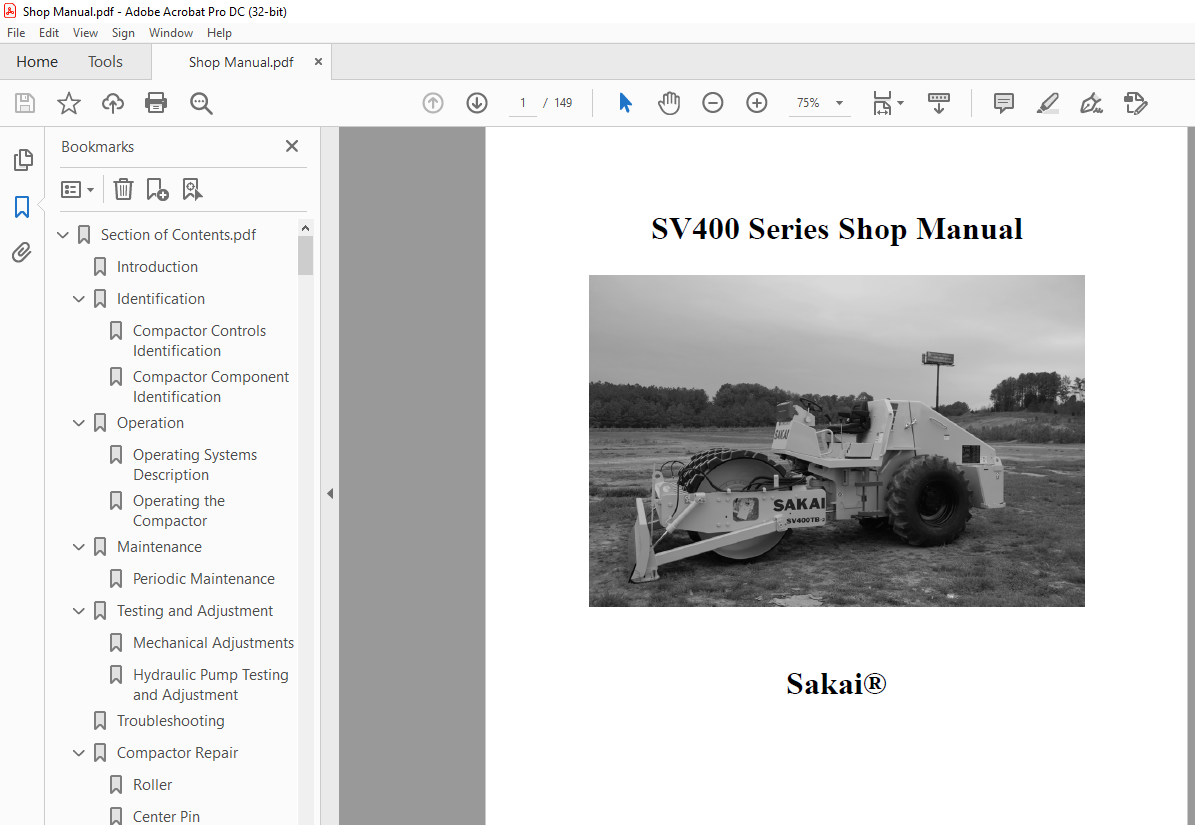This screenshot has height=825, width=1195.
Task: Collapse the Operation bookmark
Action: (78, 424)
